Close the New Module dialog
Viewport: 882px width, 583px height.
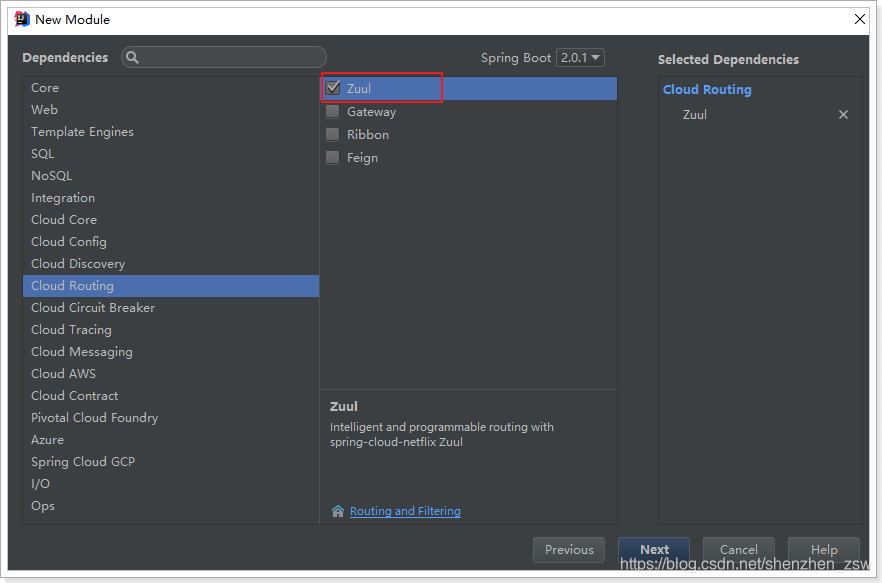[x=860, y=19]
